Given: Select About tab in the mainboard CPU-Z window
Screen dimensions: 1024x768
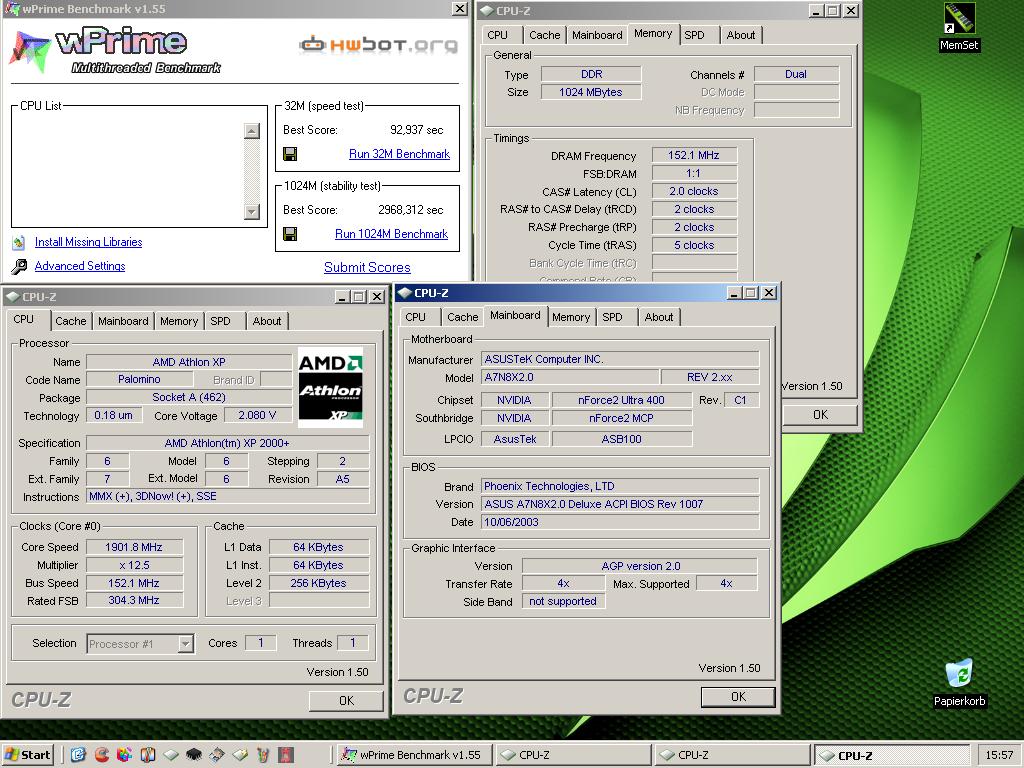Looking at the screenshot, I should point(659,317).
